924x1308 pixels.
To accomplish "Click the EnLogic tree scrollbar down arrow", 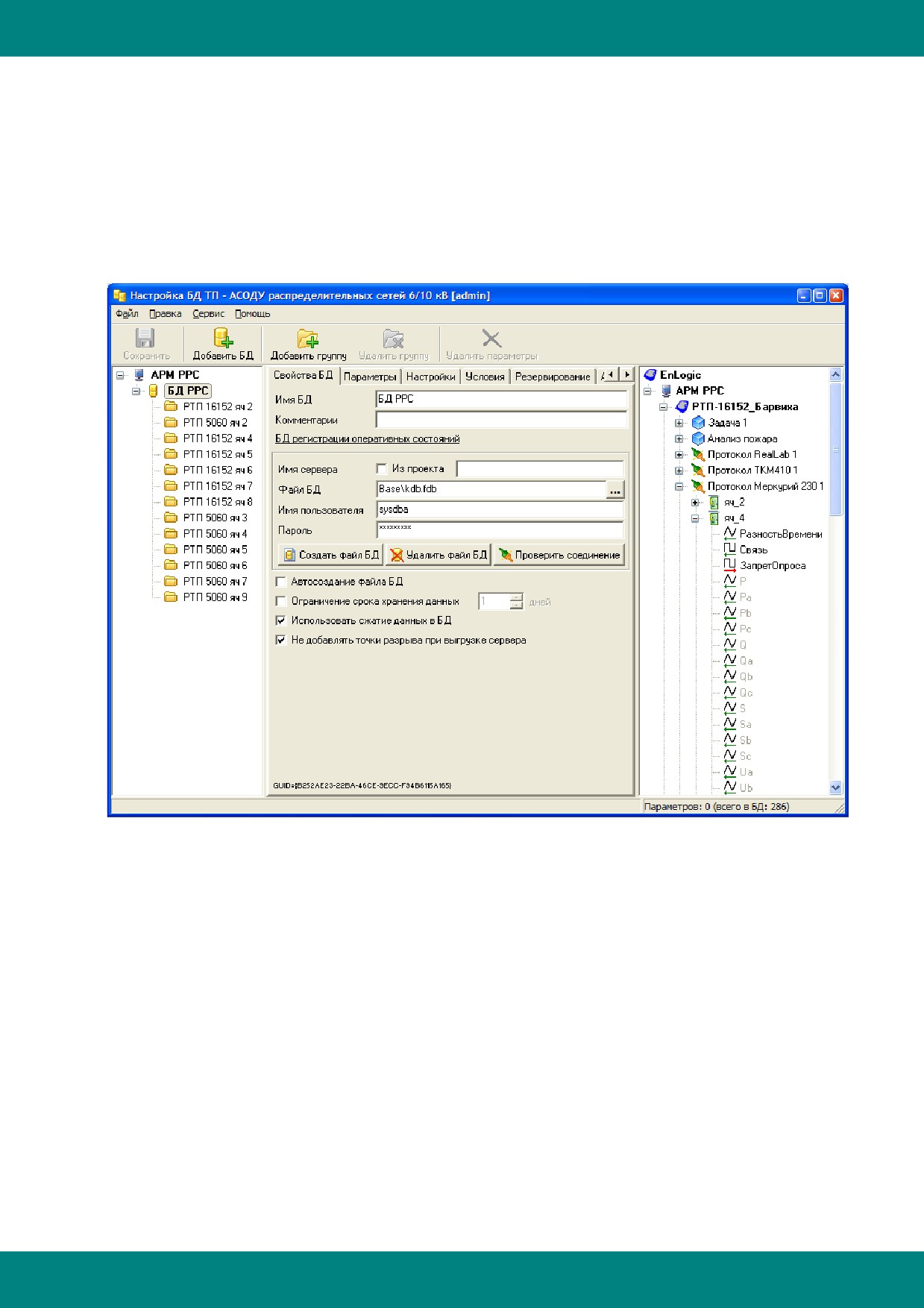I will tap(835, 787).
